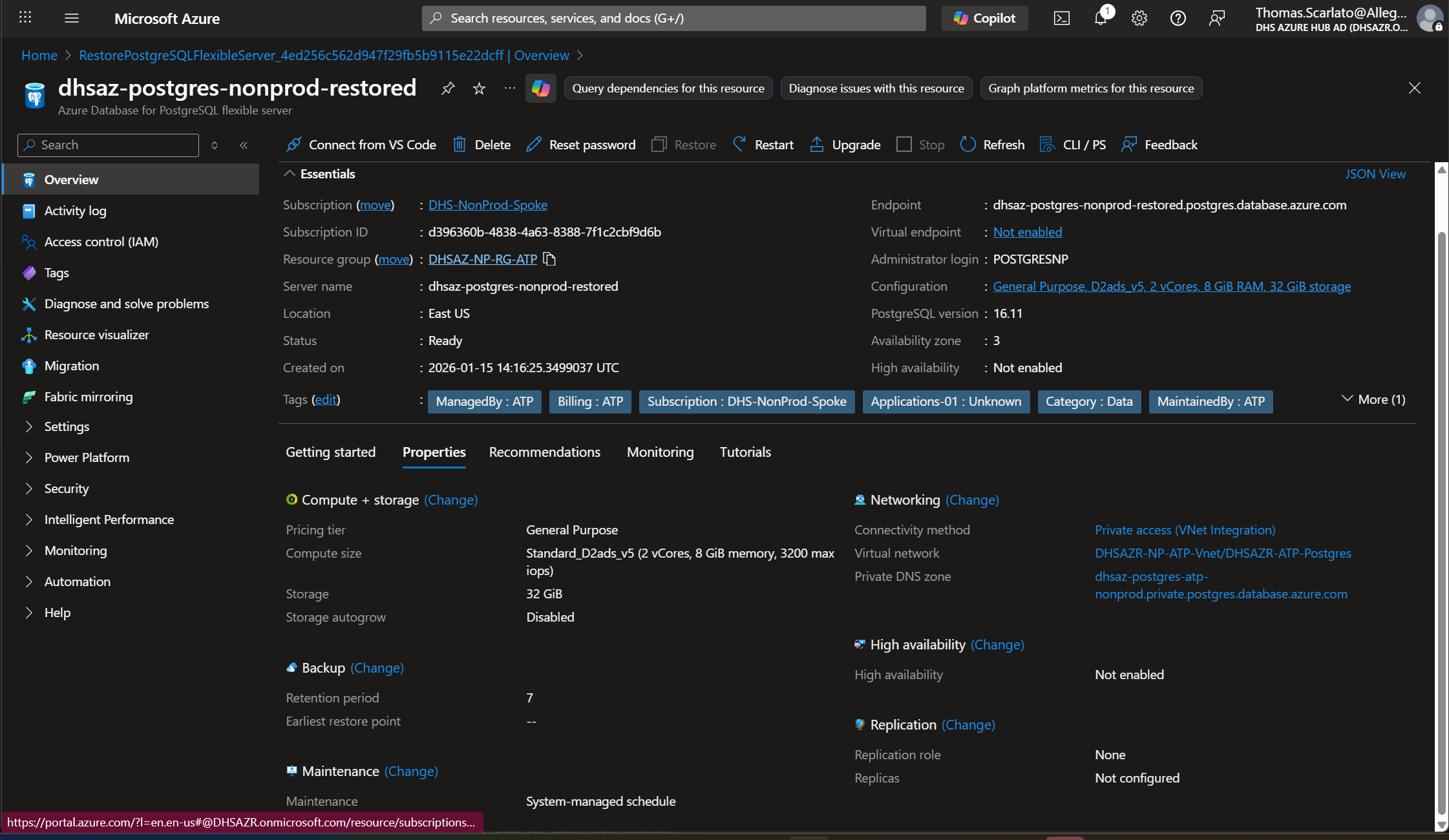
Task: Click the Copilot gradient icon by the title
Action: pyautogui.click(x=540, y=89)
